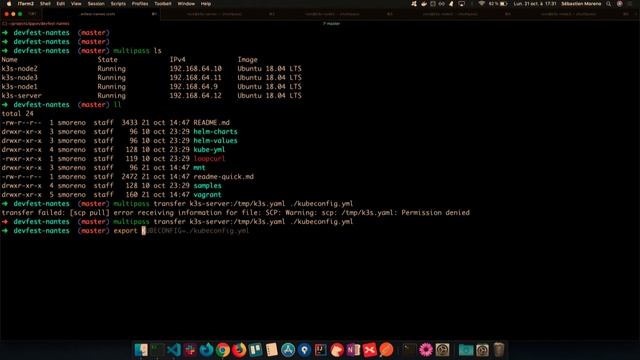Open the teal folder in Dock
Screen dimensions: 640x360
point(465,350)
